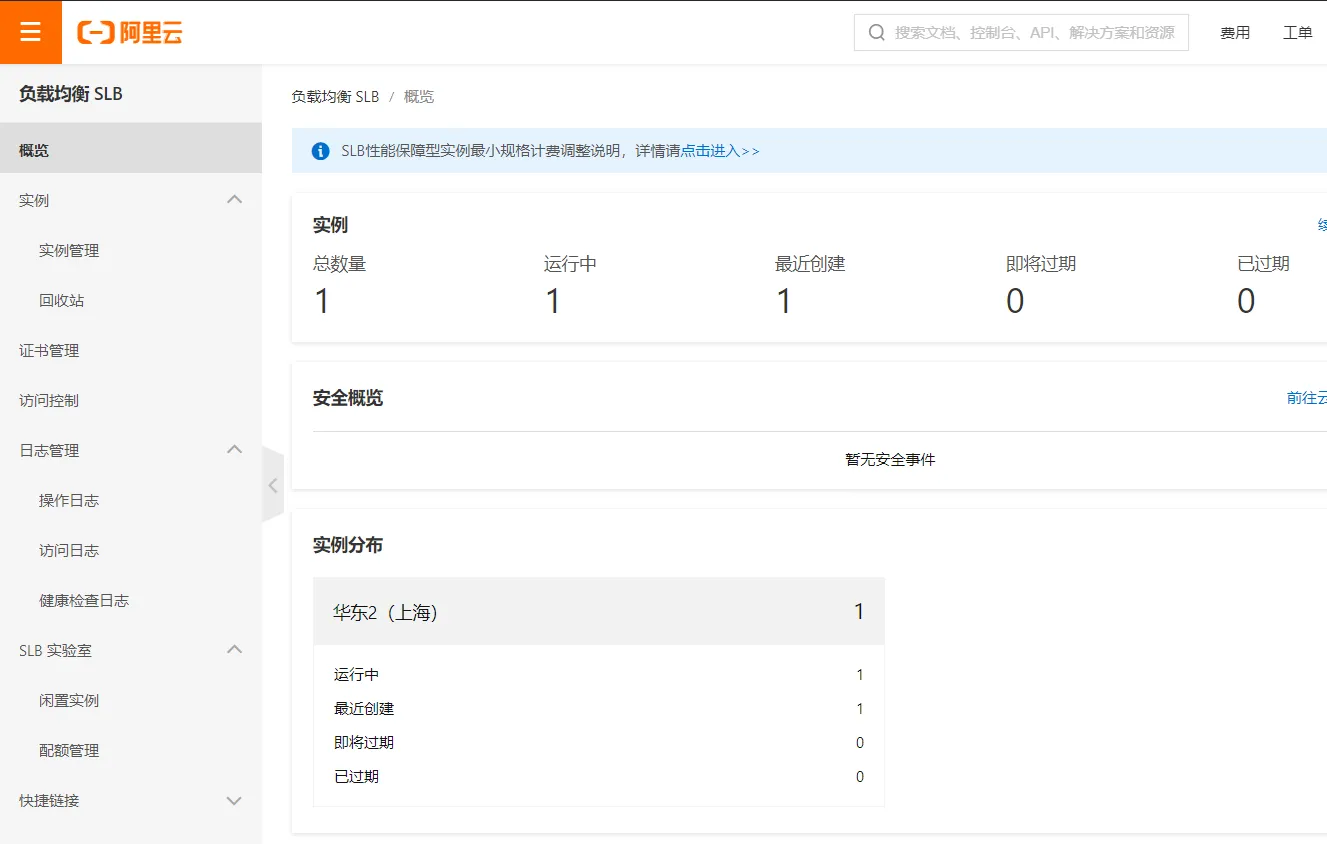The image size is (1327, 844).
Task: Click the blue info icon in notice banner
Action: (x=321, y=151)
